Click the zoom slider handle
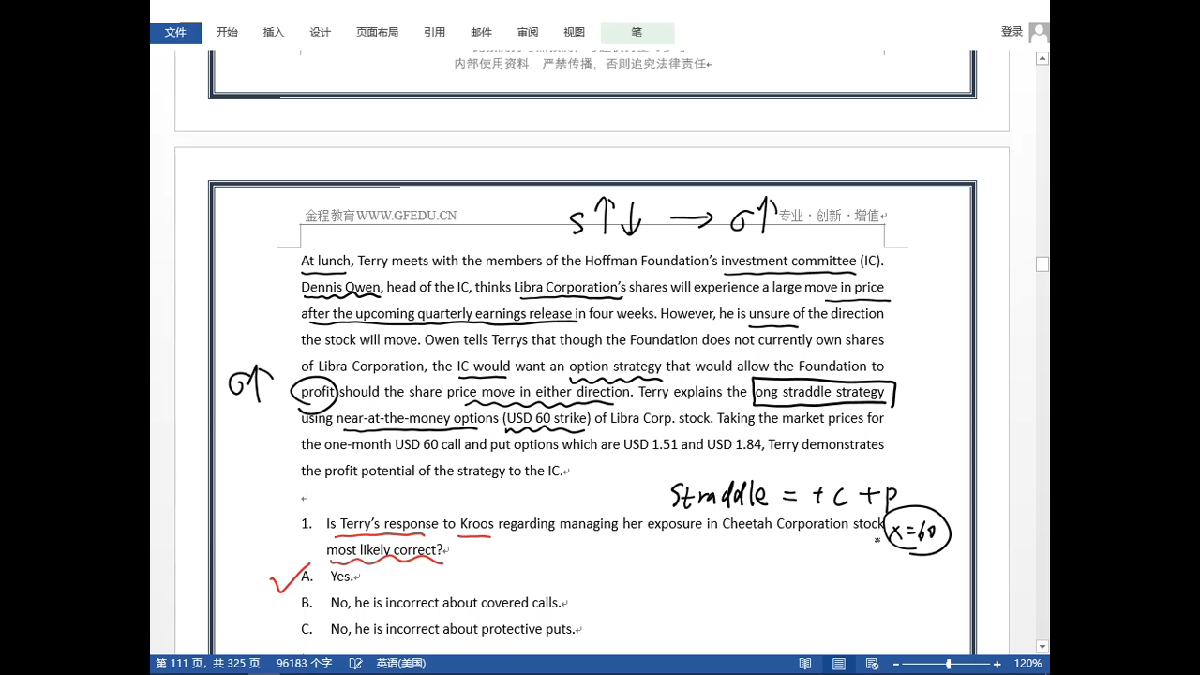Viewport: 1200px width, 675px height. (x=948, y=664)
